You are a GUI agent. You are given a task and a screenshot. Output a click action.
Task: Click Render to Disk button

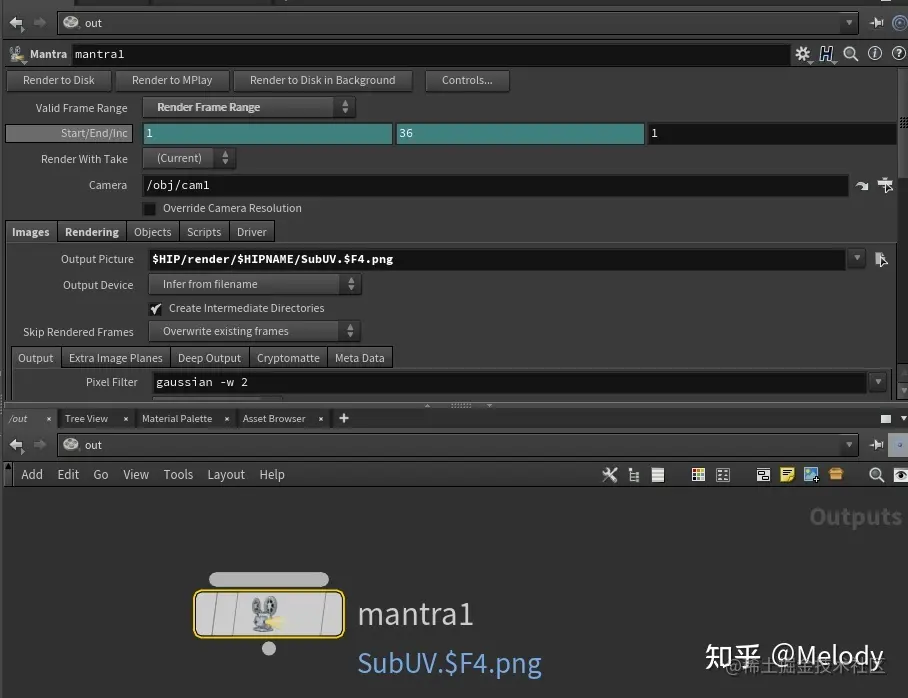point(58,81)
